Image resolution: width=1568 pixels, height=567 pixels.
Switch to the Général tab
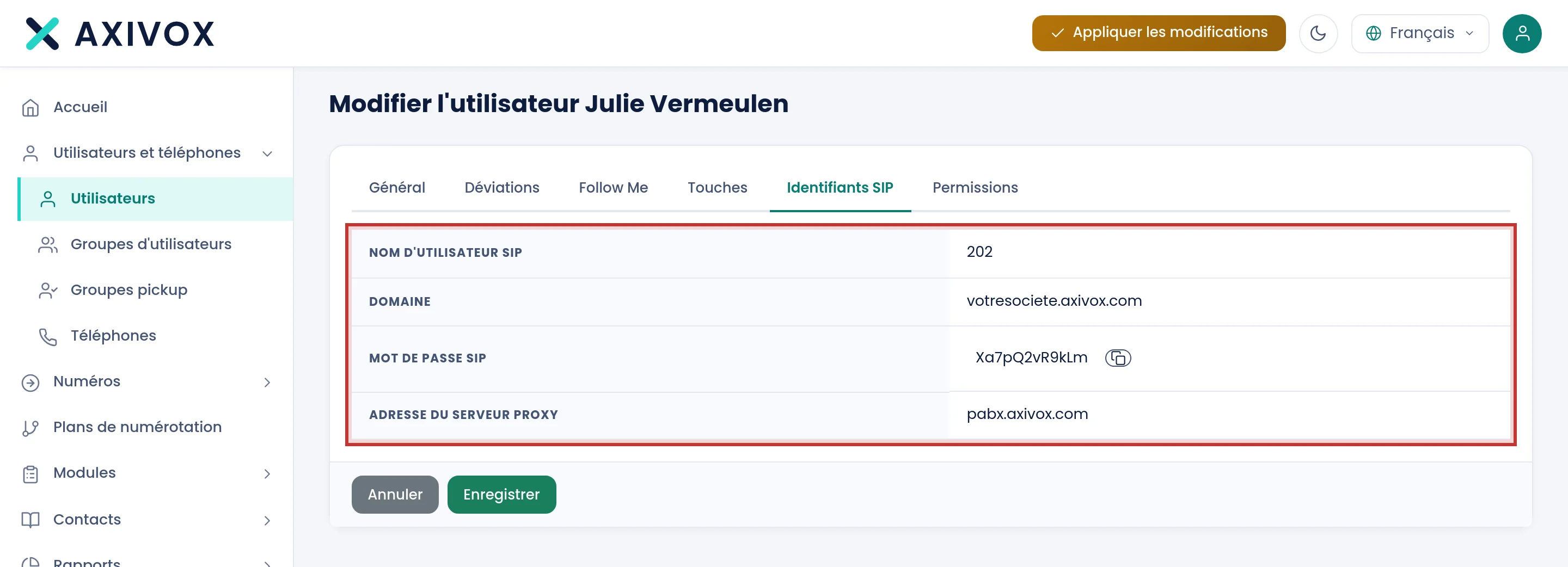coord(397,187)
